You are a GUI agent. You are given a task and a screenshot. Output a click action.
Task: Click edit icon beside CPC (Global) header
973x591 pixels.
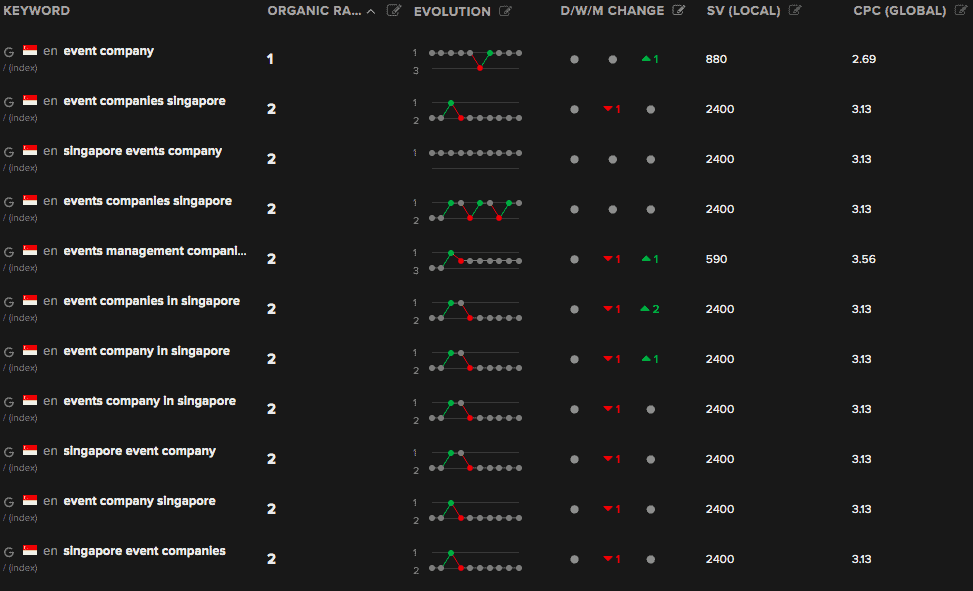pos(960,11)
